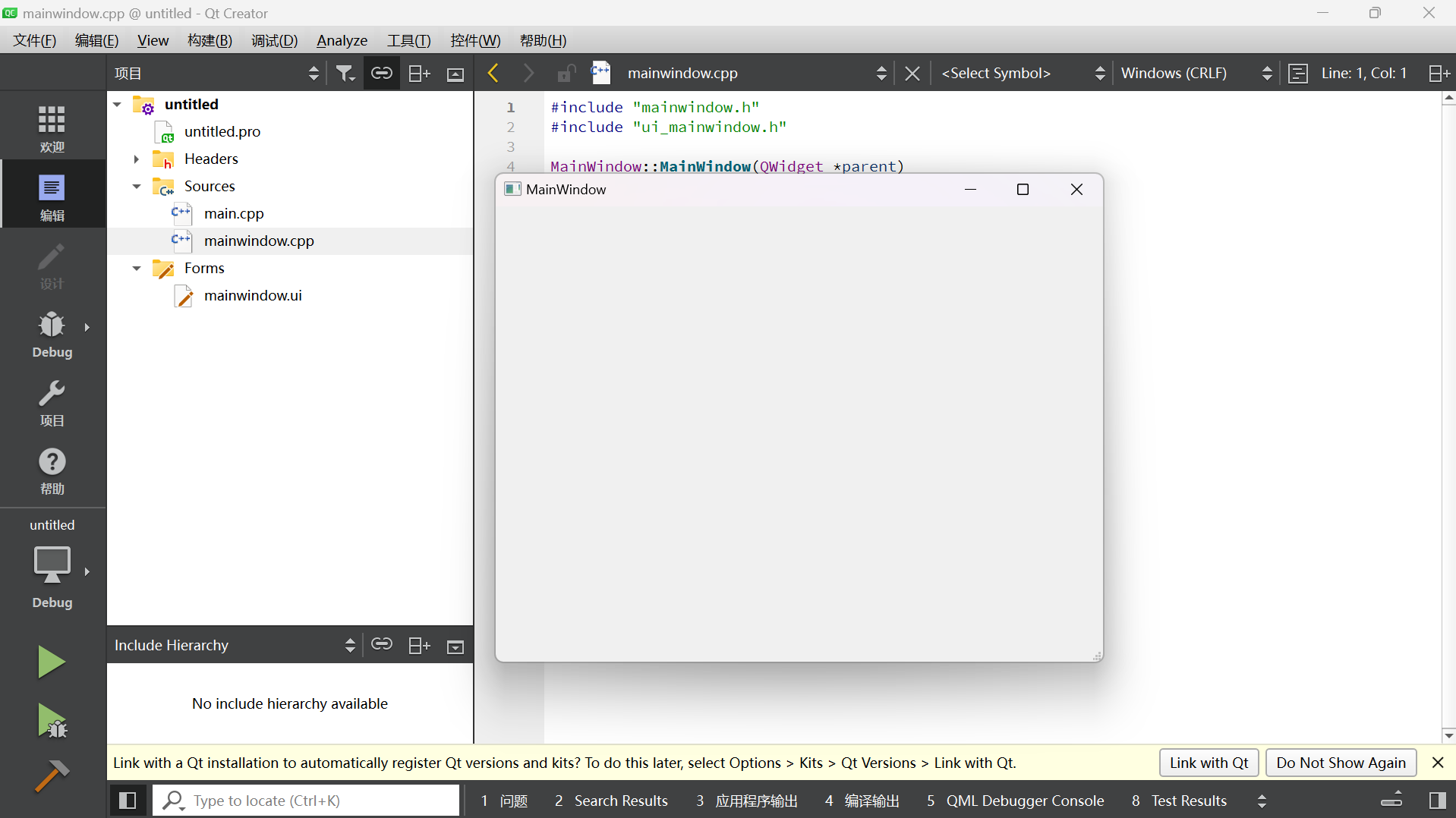Screen dimensions: 1456x818
Task: Collapse the Sources folder
Action: (137, 186)
